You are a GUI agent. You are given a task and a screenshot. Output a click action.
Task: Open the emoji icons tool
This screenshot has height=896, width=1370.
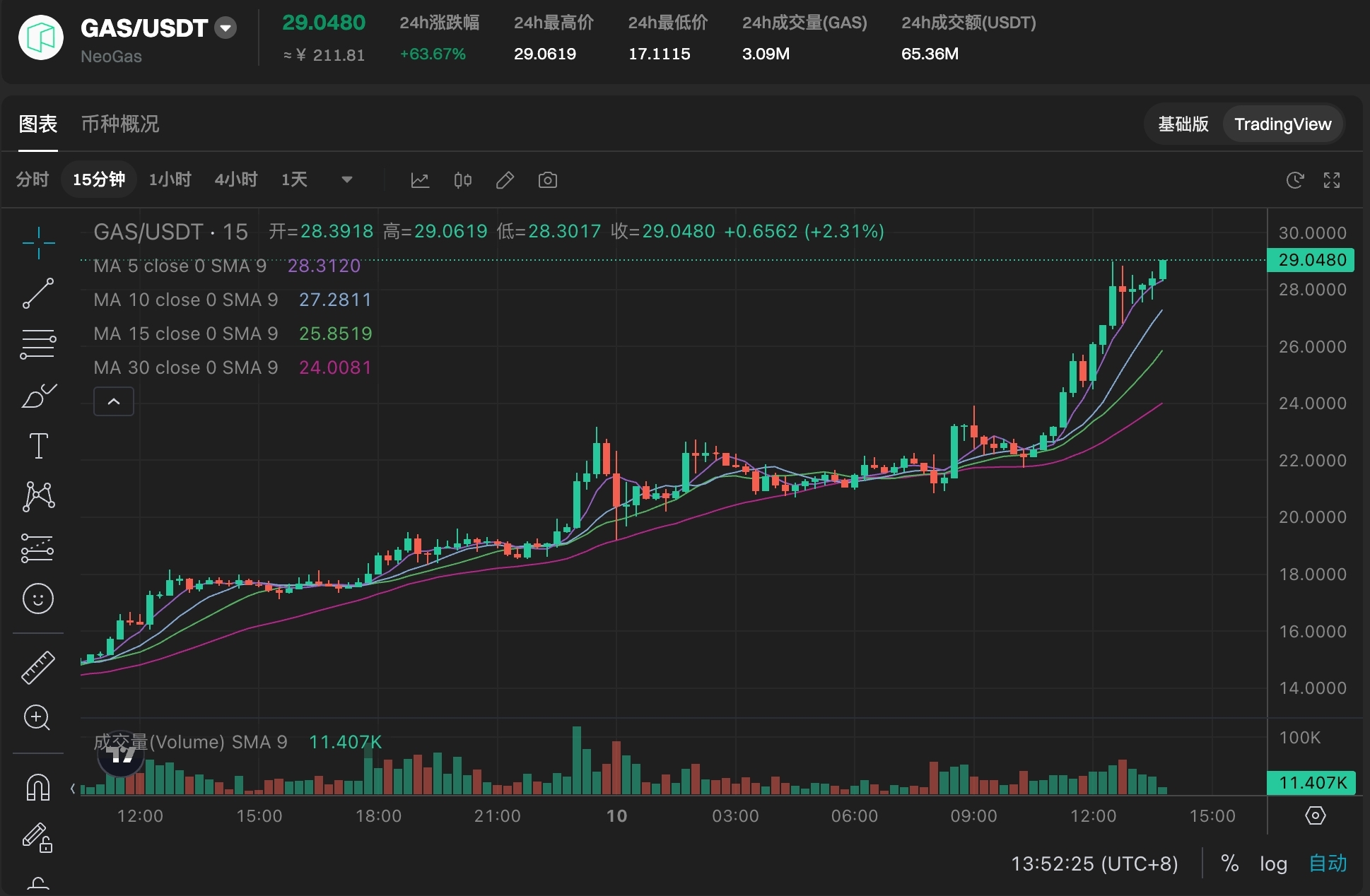point(38,599)
